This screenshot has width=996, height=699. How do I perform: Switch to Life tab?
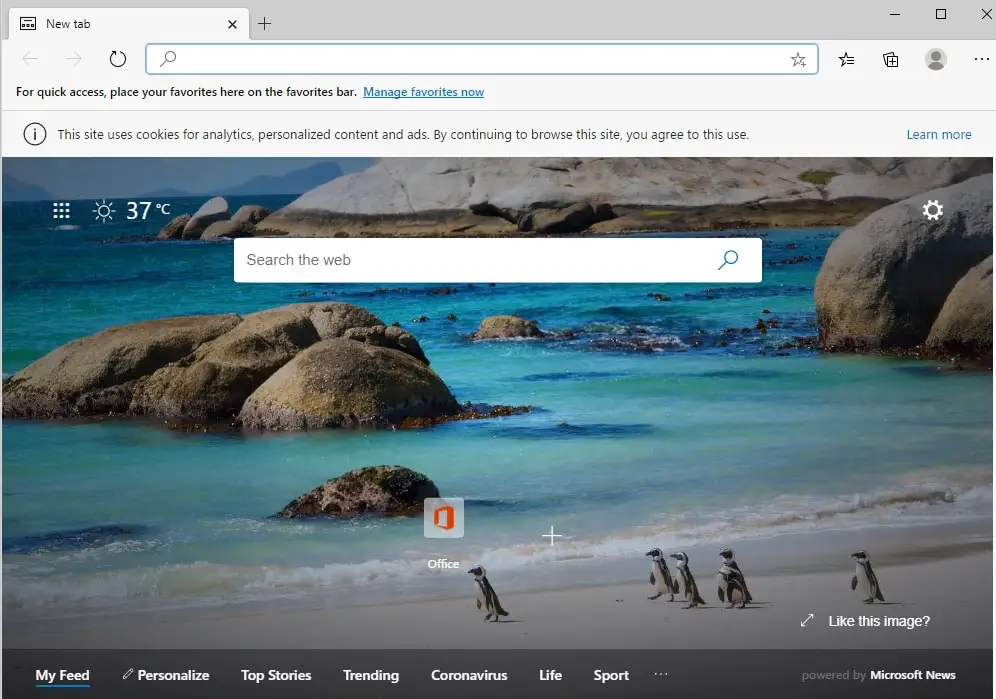pos(550,675)
